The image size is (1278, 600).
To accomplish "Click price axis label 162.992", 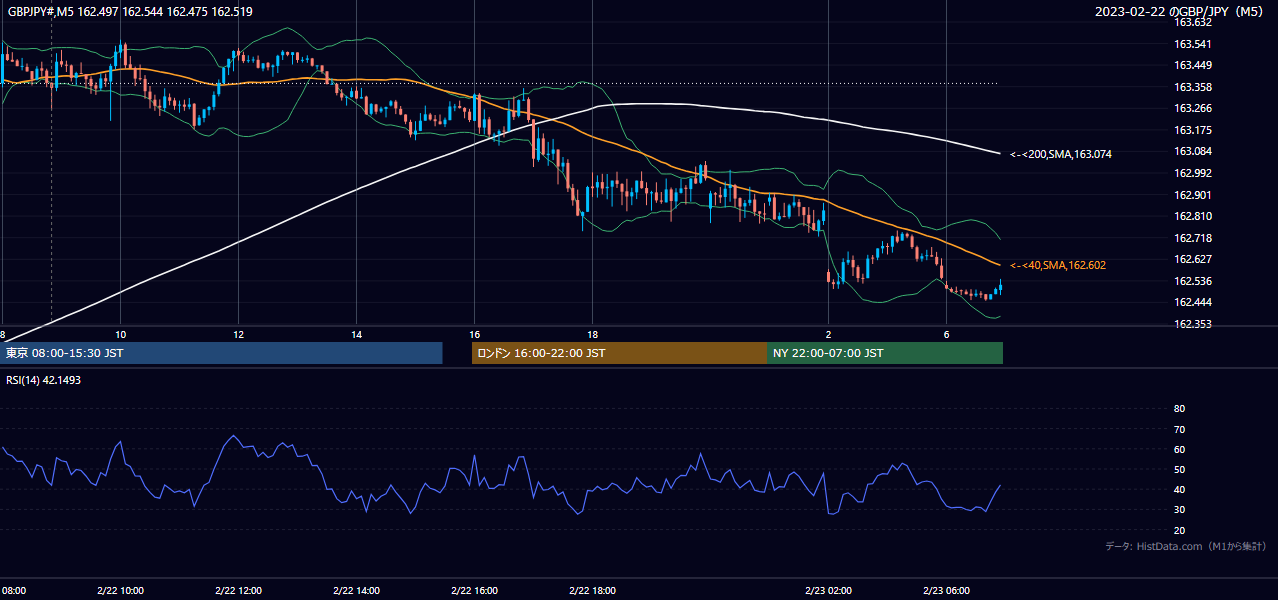I will tap(1192, 173).
